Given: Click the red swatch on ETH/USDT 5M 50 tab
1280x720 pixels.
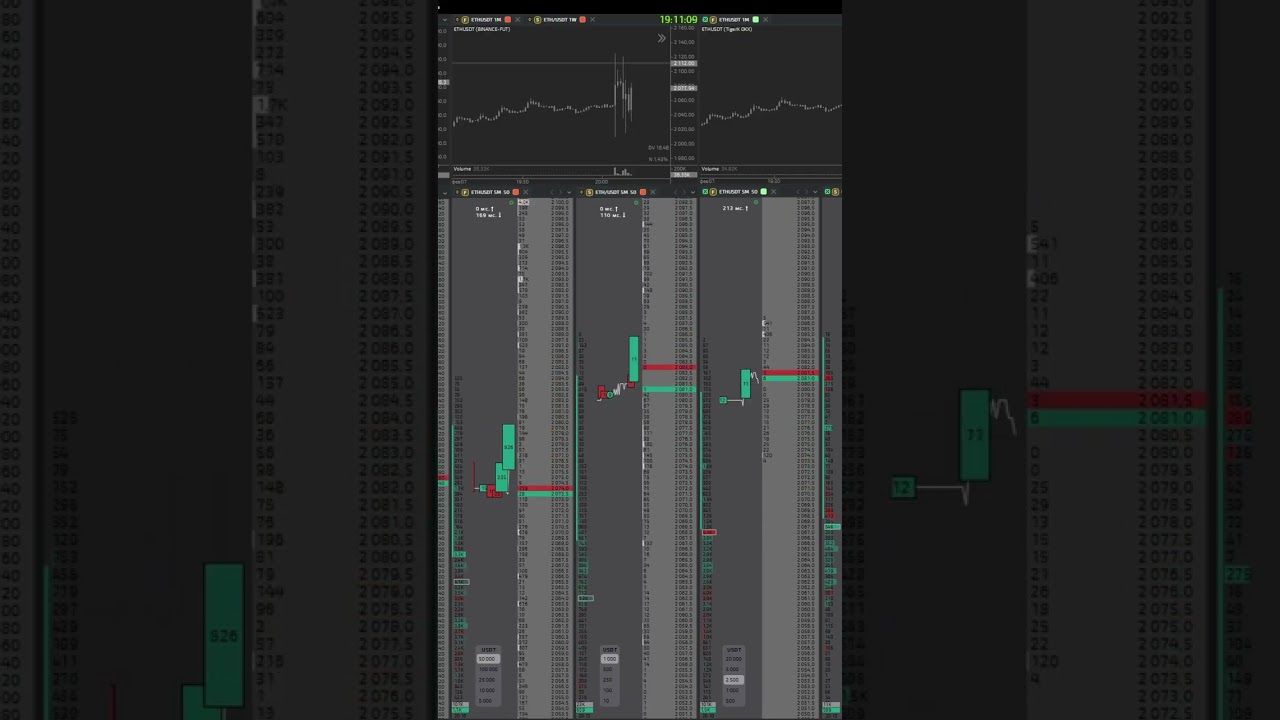Looking at the screenshot, I should [643, 192].
